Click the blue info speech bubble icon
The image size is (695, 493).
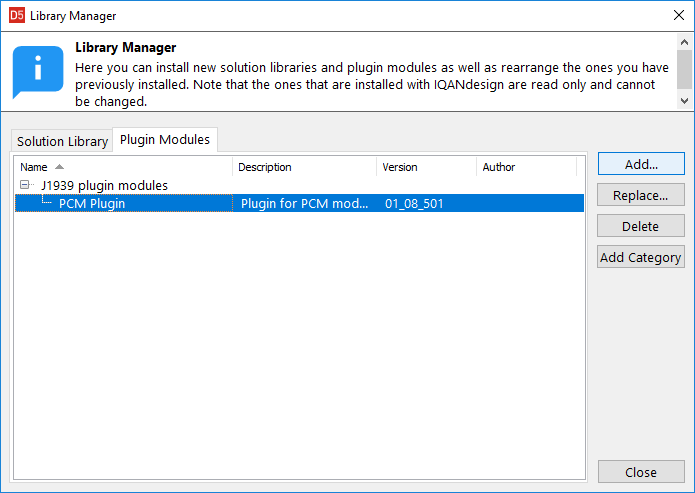[x=38, y=72]
